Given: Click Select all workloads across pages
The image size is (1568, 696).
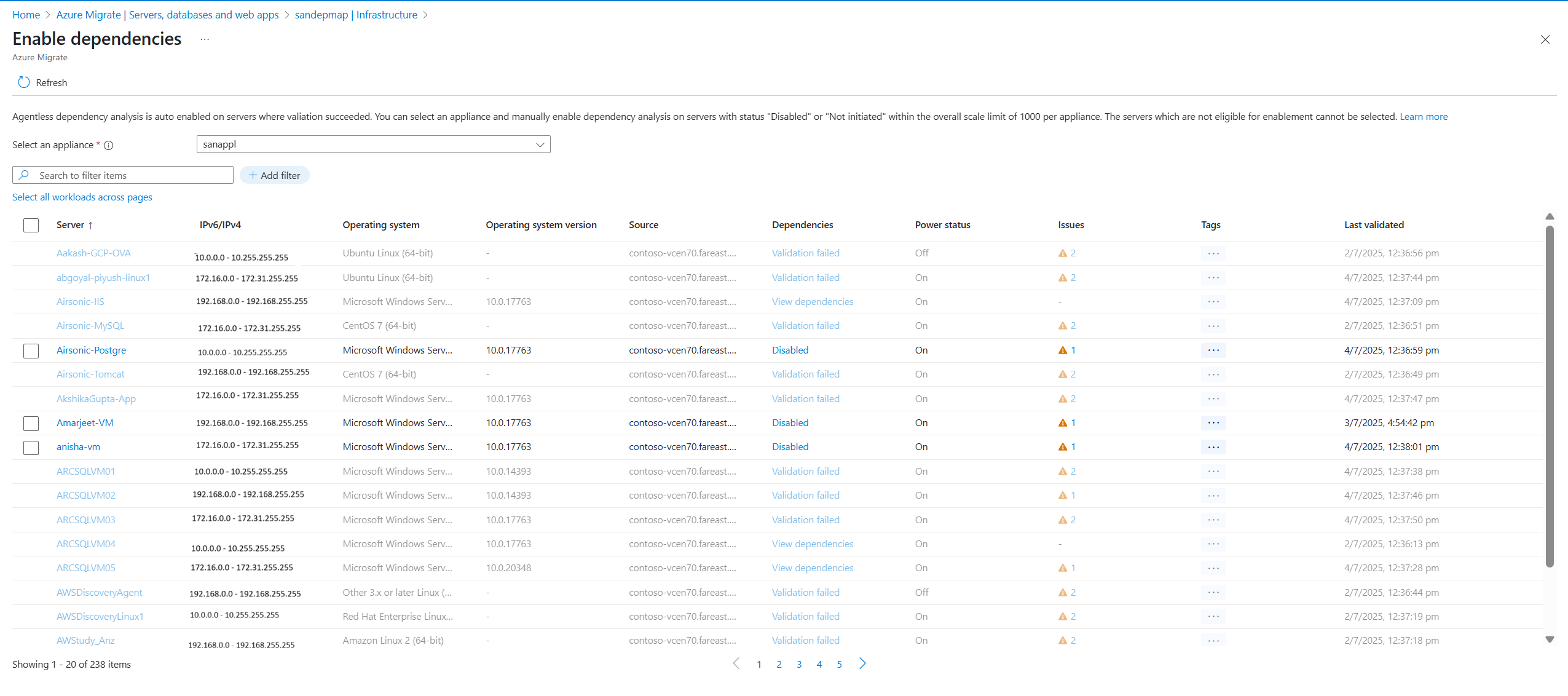Looking at the screenshot, I should click(82, 197).
